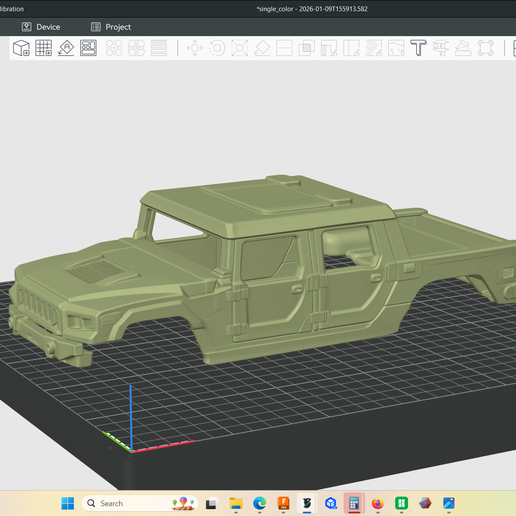Screen dimensions: 516x516
Task: Click the Split to parts icon
Action: point(136,48)
